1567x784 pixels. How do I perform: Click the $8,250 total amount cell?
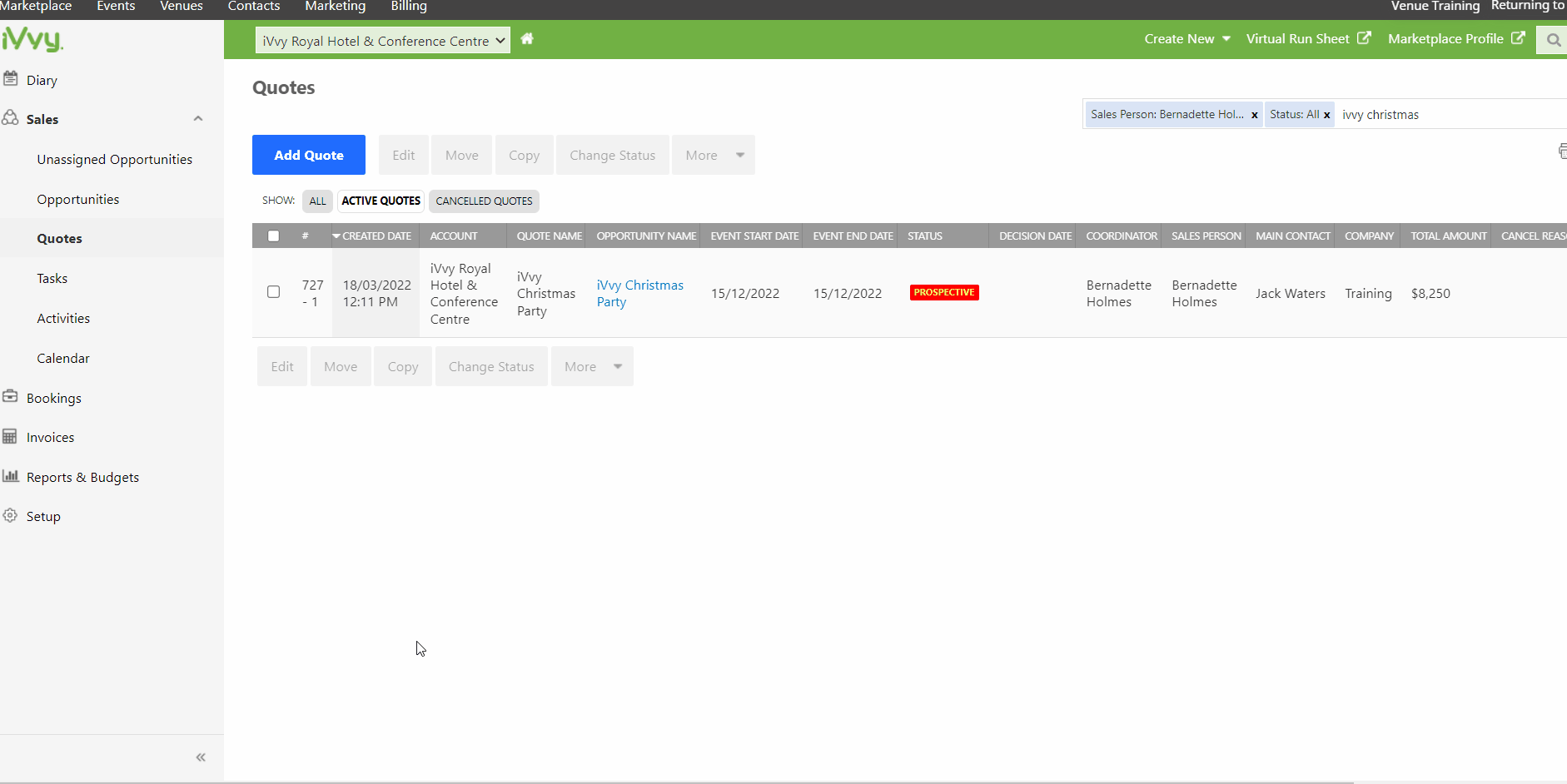(x=1430, y=293)
